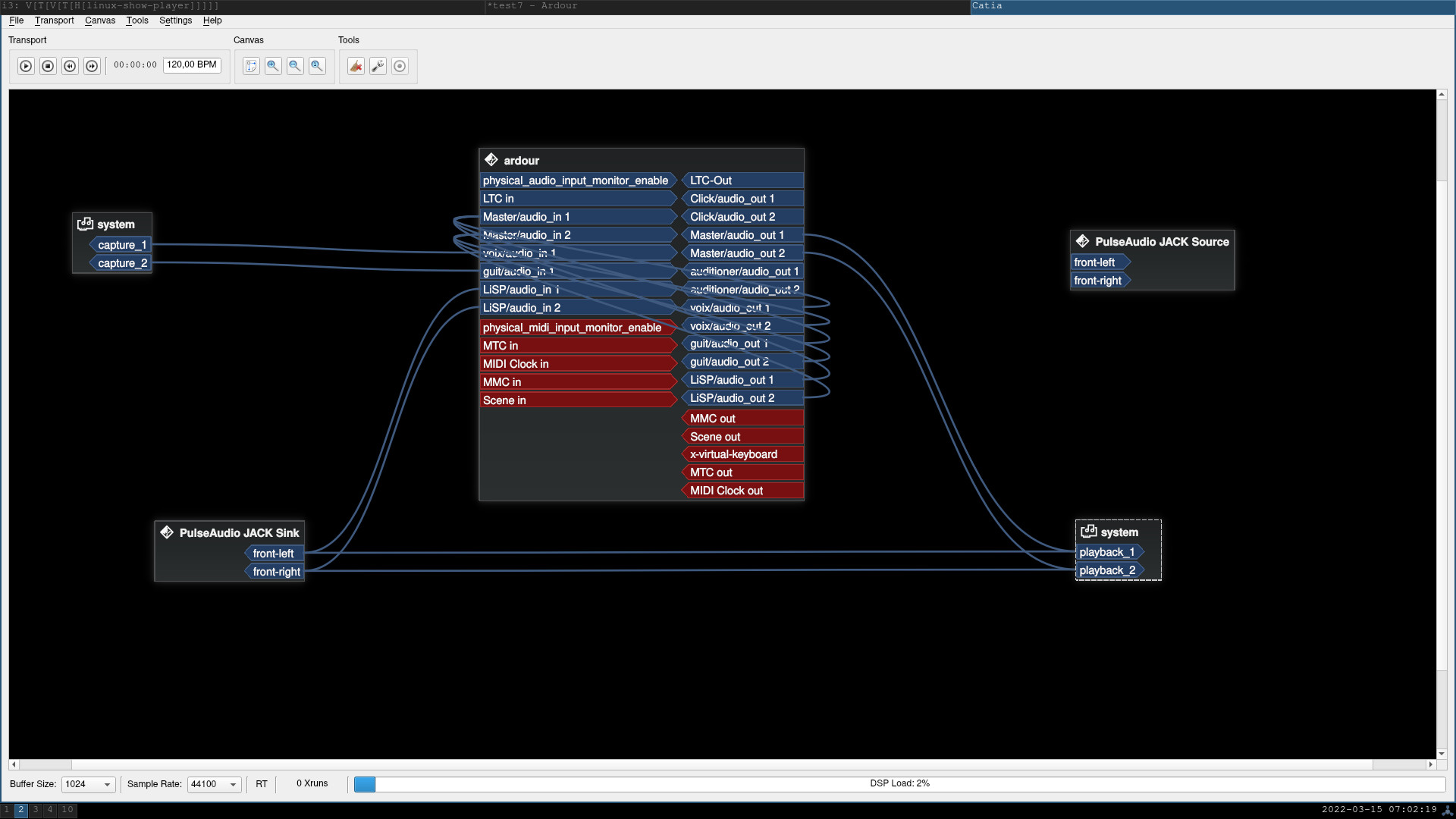Open the Buffer Size dropdown
Image resolution: width=1456 pixels, height=819 pixels.
click(x=88, y=784)
